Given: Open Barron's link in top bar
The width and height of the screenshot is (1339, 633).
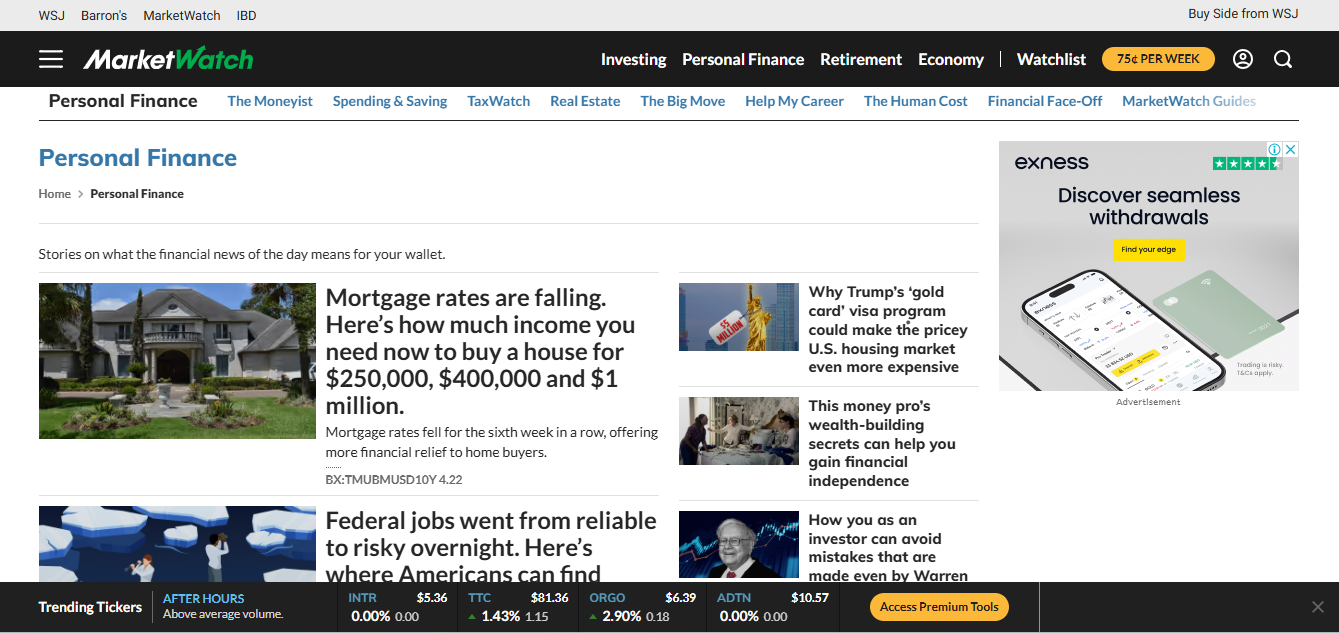Looking at the screenshot, I should coord(104,15).
